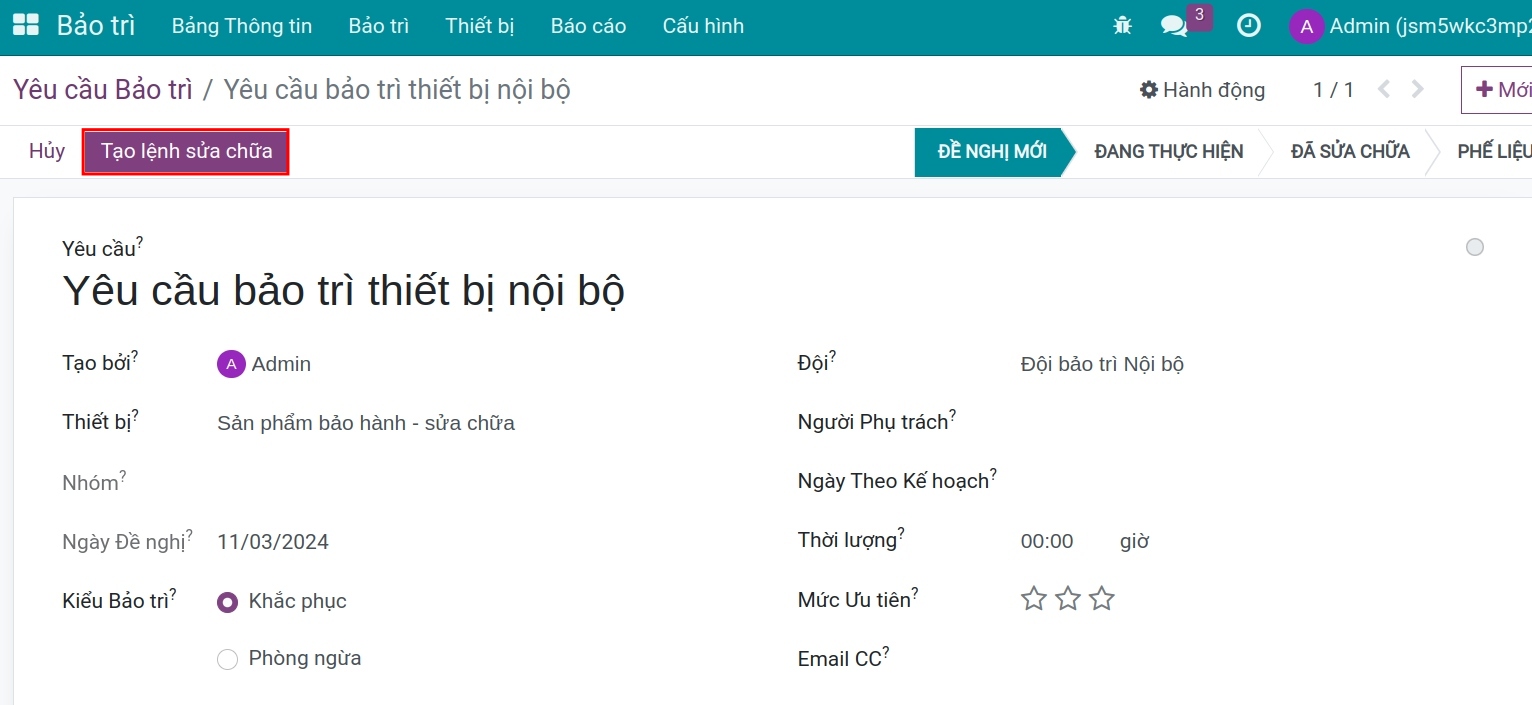Screen dimensions: 1532x705
Task: Click the Bảo trì app title
Action: pos(96,26)
